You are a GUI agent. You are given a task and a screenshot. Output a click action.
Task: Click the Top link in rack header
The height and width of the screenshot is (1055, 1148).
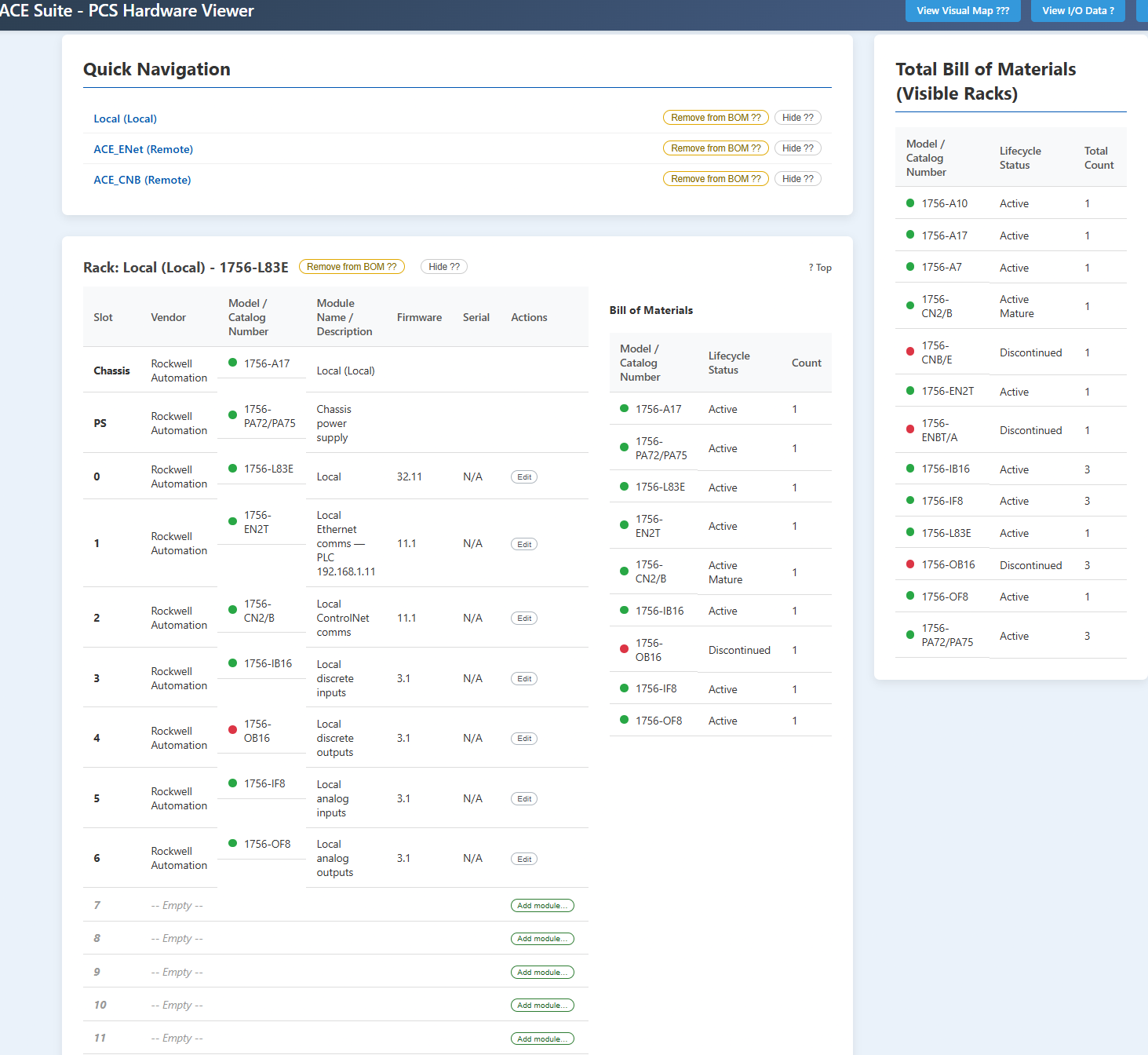point(820,268)
